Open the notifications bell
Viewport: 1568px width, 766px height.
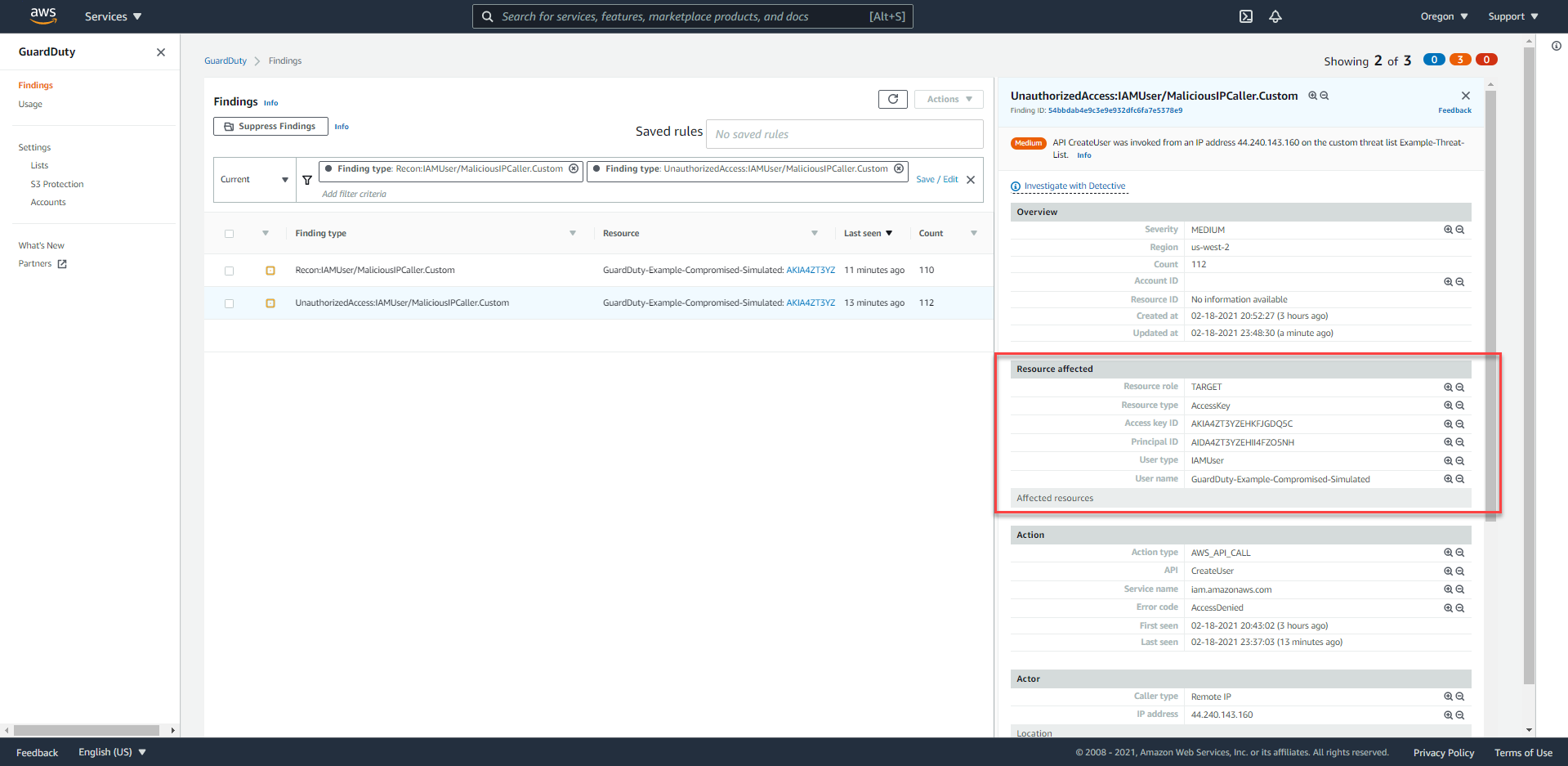pos(1275,16)
